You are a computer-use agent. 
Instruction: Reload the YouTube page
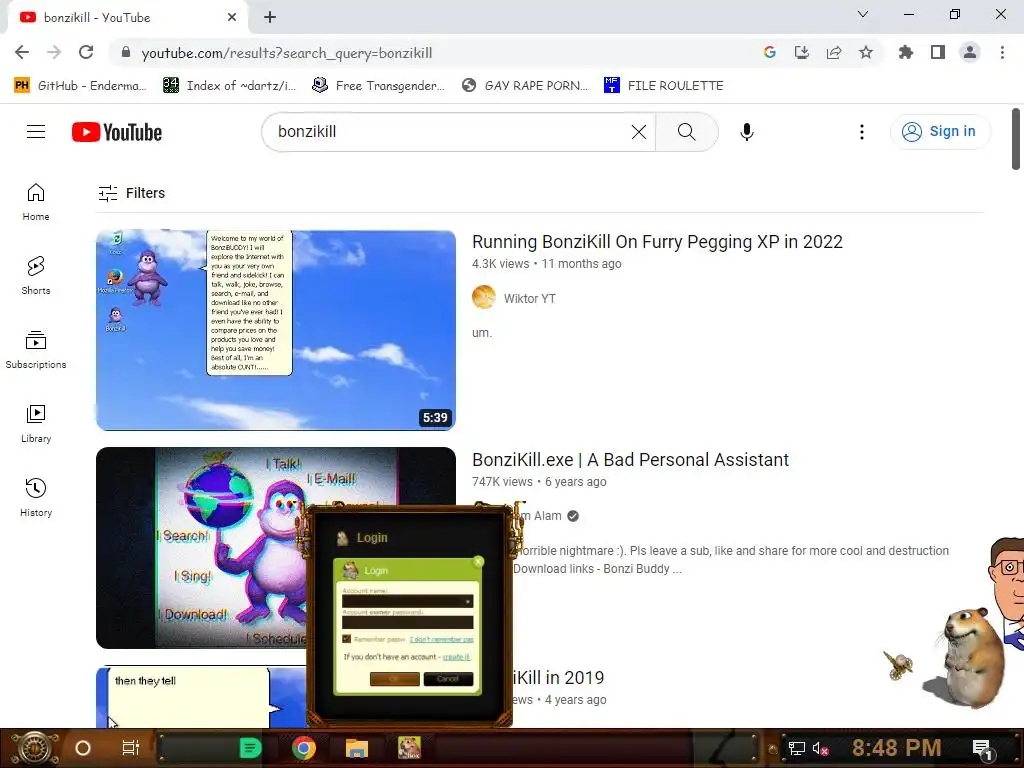(86, 52)
